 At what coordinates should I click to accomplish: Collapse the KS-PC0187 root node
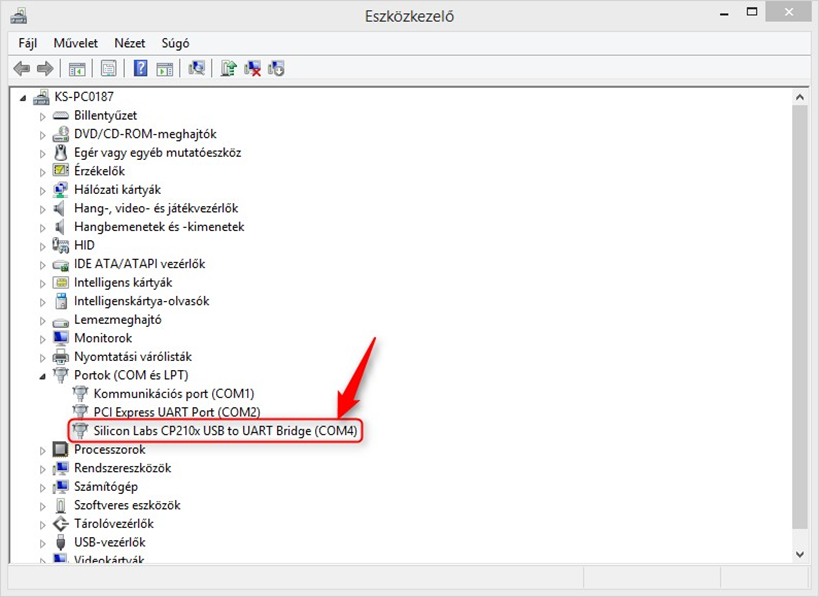tap(23, 98)
